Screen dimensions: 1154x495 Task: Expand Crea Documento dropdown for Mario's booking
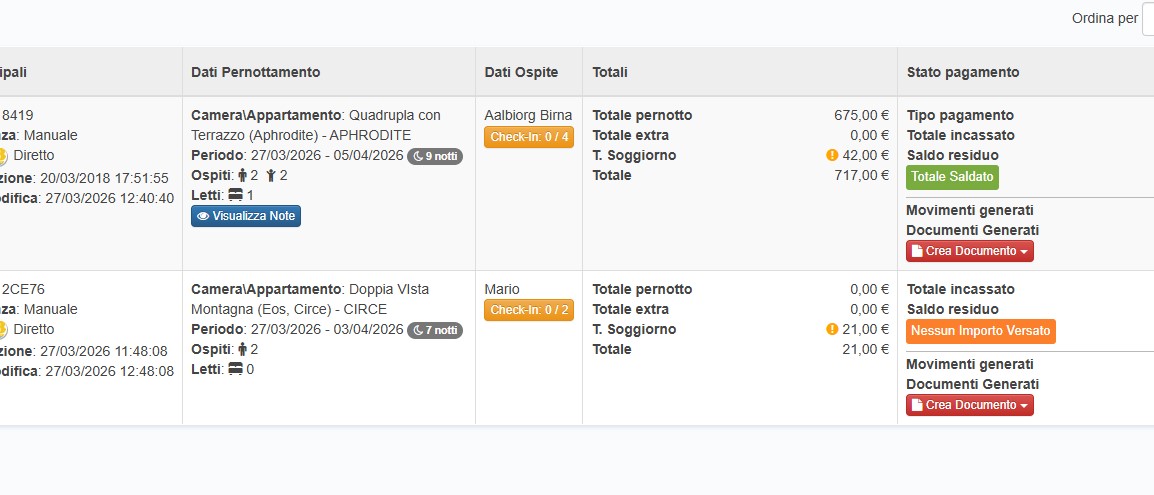[x=970, y=405]
